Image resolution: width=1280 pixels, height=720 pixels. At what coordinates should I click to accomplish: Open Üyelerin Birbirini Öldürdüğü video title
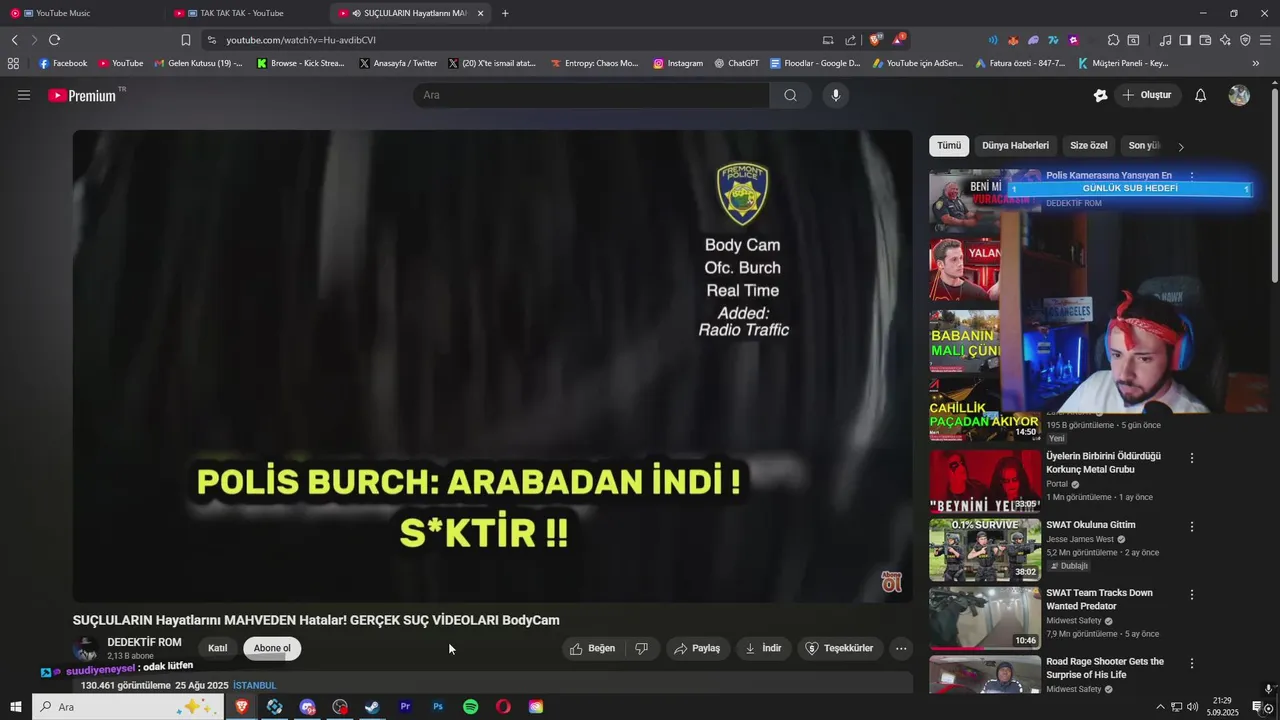(1103, 463)
